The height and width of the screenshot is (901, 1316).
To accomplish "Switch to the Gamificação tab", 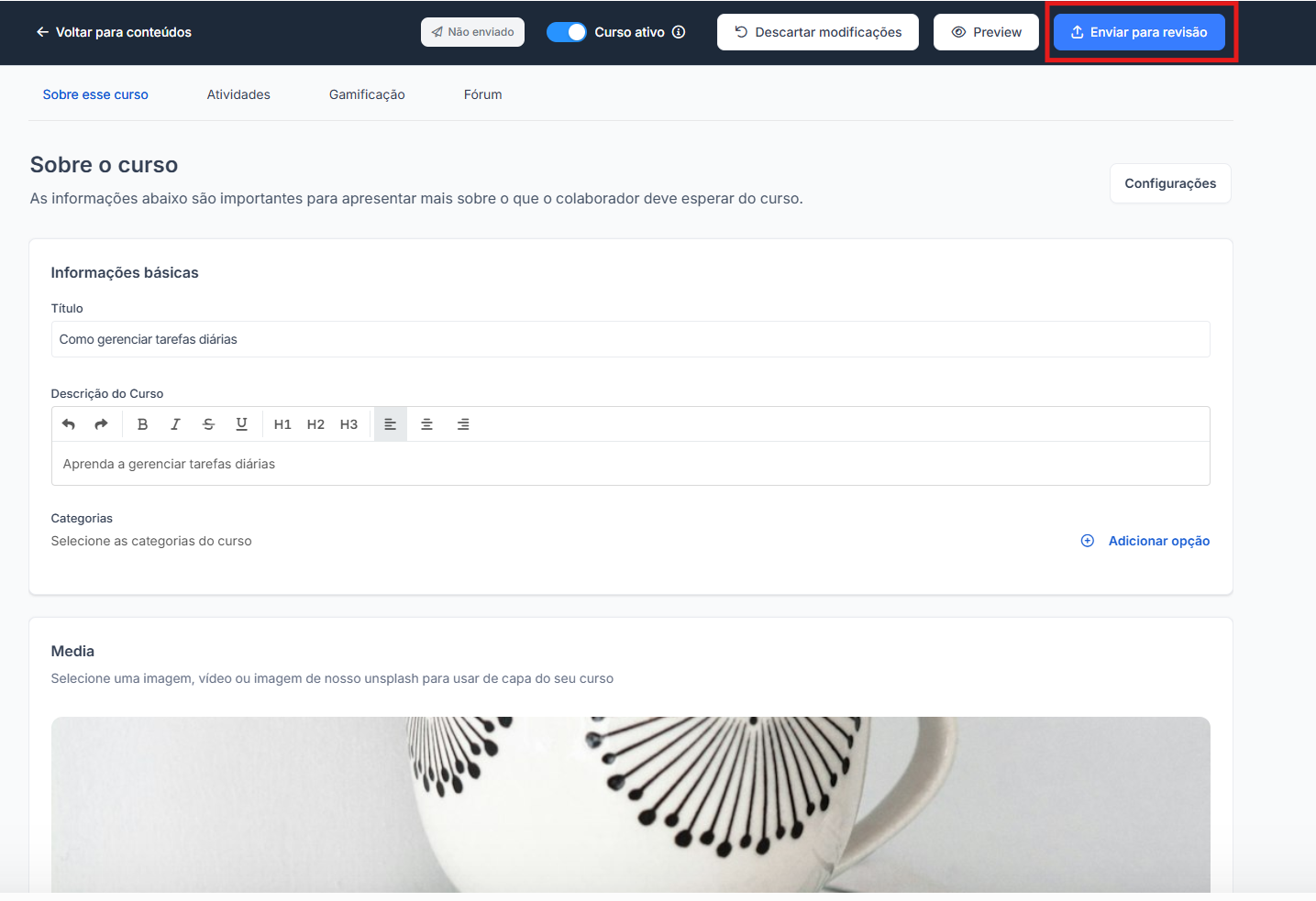I will point(367,94).
